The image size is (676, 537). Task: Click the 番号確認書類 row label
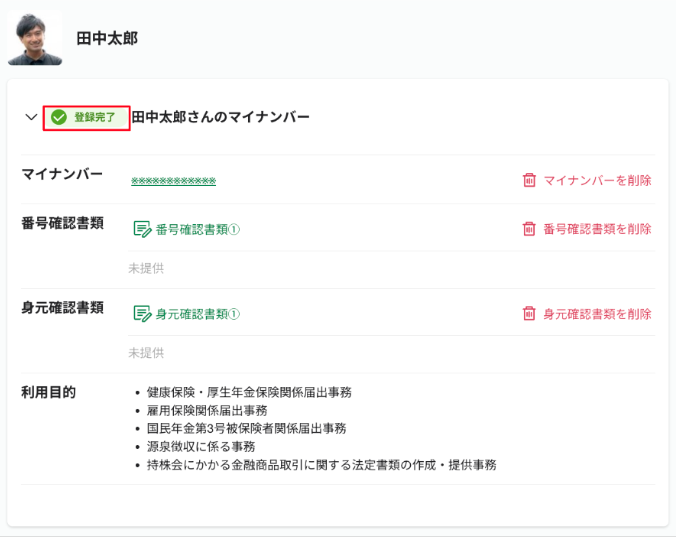click(x=63, y=223)
